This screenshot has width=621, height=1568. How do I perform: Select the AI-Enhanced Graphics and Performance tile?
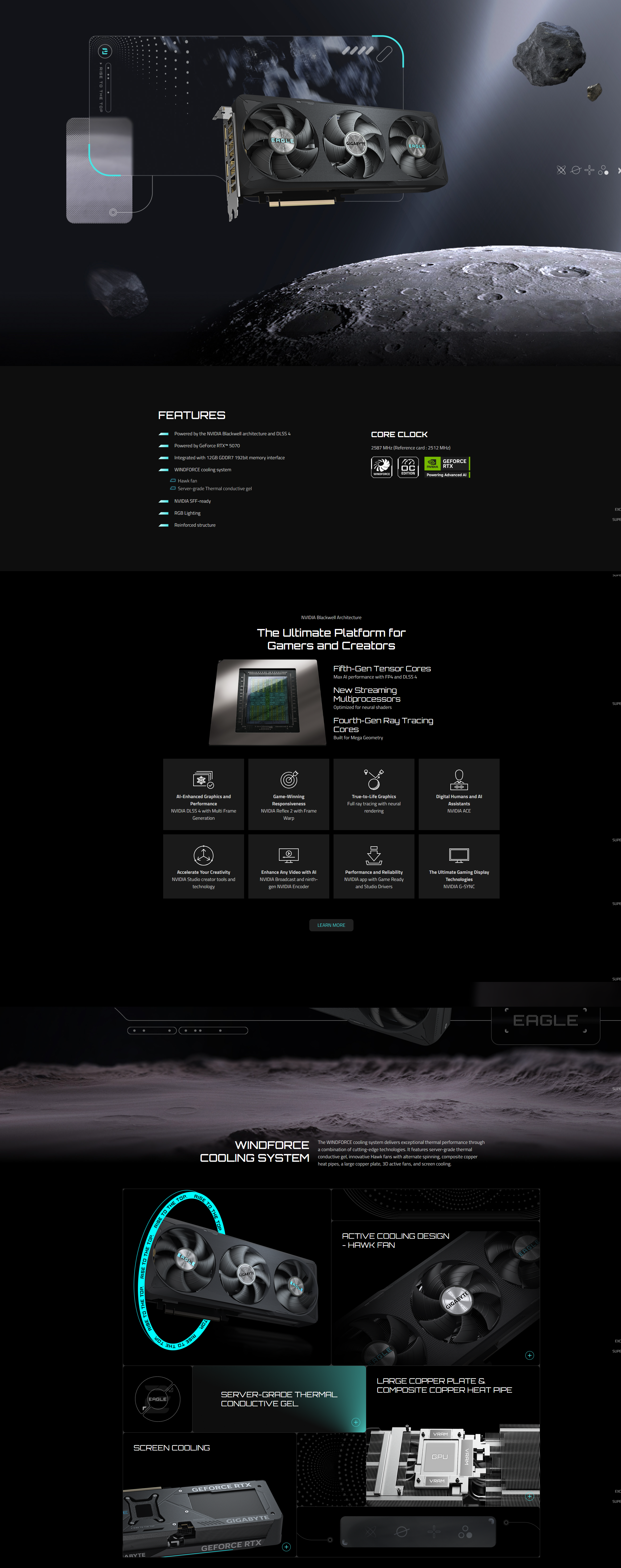pyautogui.click(x=204, y=794)
